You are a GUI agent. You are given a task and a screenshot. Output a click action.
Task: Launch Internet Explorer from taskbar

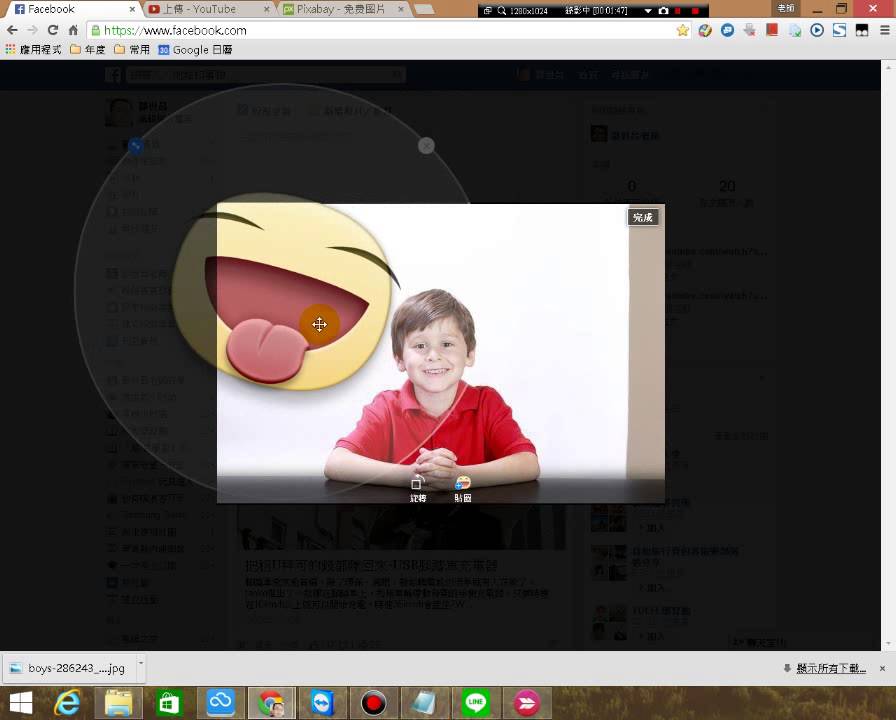coord(67,703)
